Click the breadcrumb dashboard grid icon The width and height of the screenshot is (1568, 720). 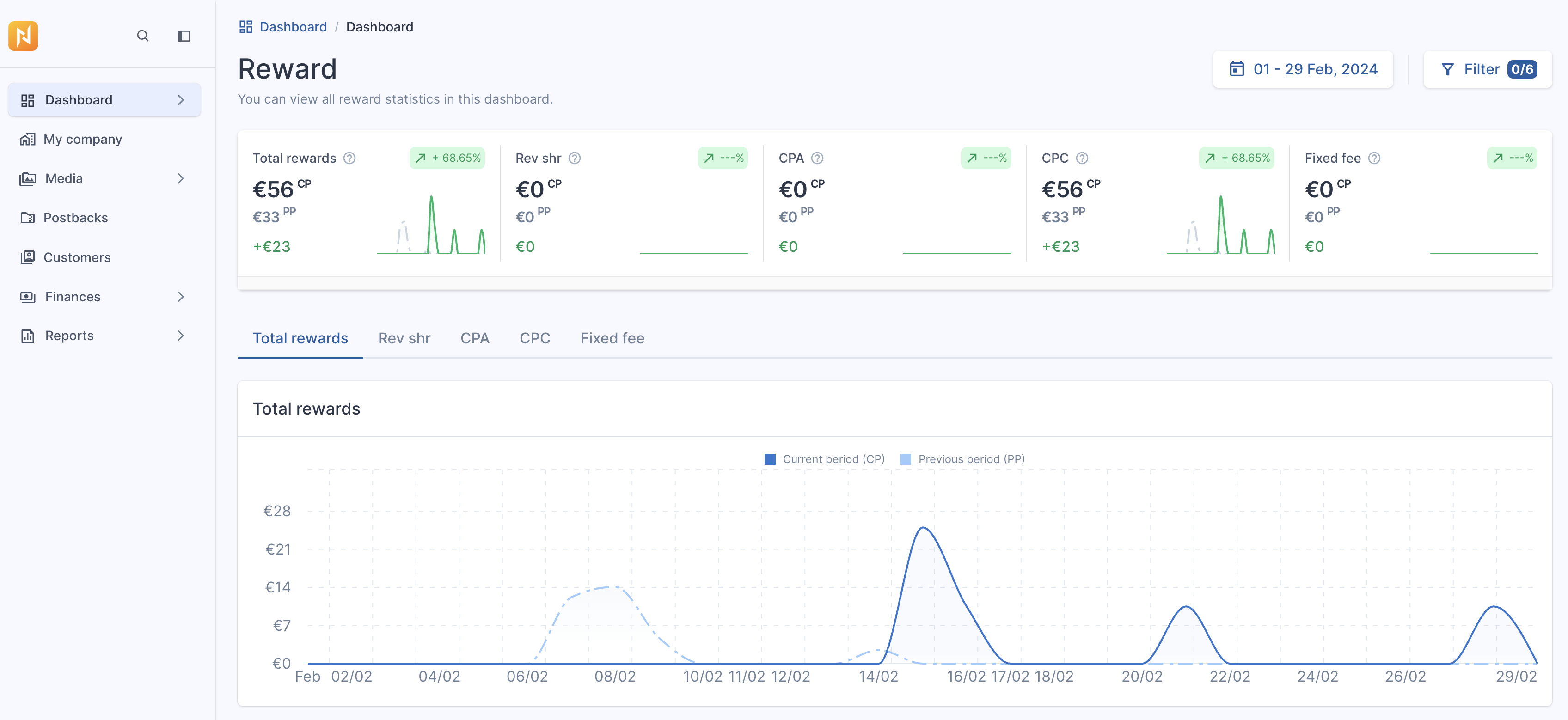[246, 27]
